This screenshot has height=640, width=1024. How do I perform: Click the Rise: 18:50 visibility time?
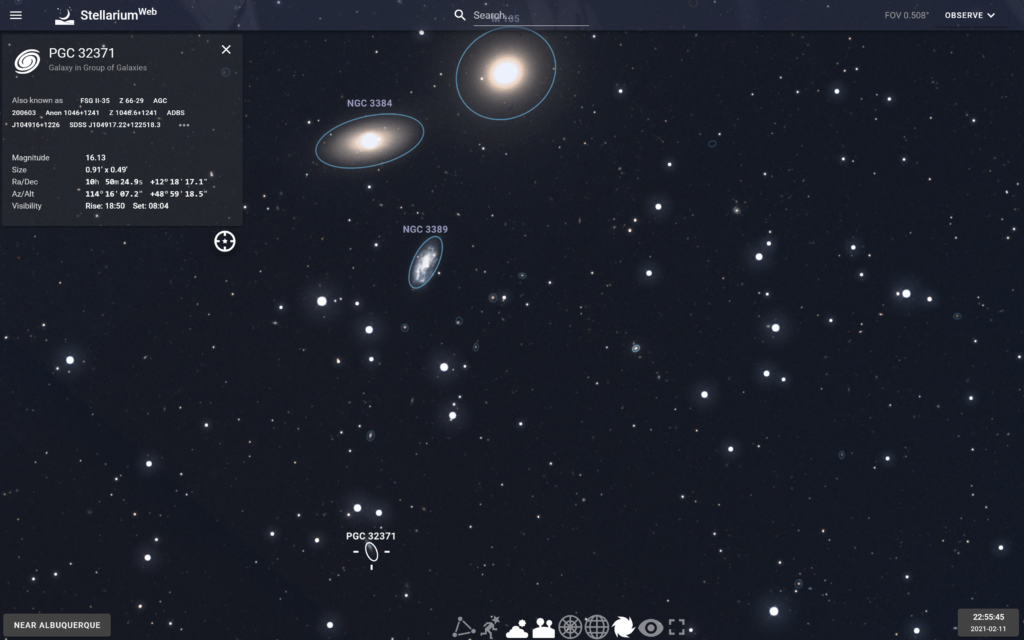105,206
